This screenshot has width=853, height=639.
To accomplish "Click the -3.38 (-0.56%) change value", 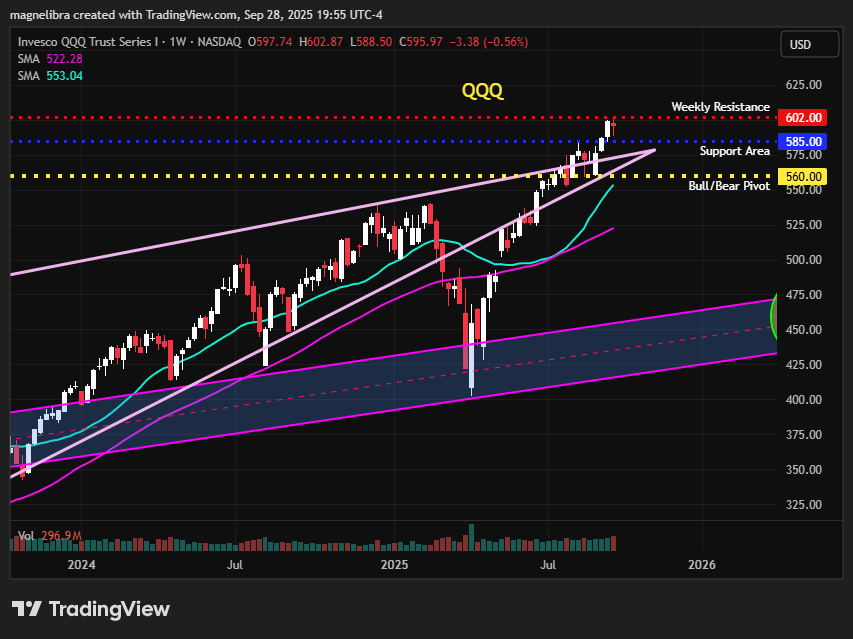I will 489,42.
